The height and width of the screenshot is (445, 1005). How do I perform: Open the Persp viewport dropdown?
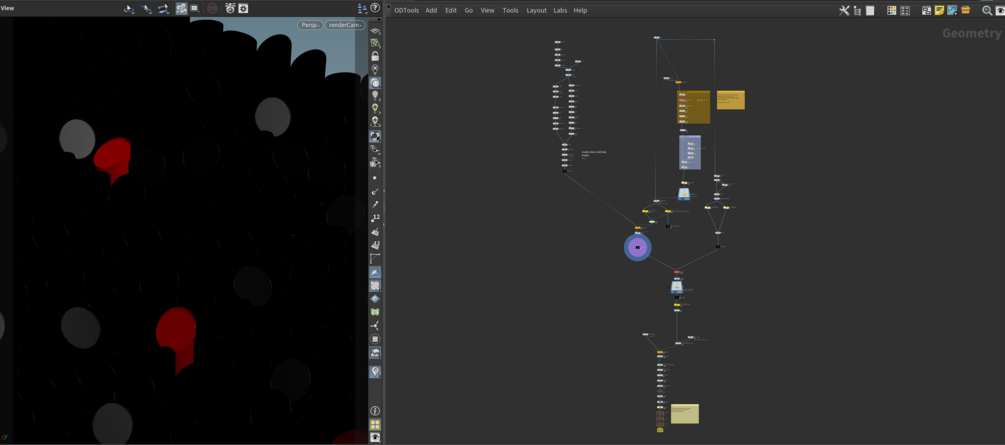(x=310, y=25)
